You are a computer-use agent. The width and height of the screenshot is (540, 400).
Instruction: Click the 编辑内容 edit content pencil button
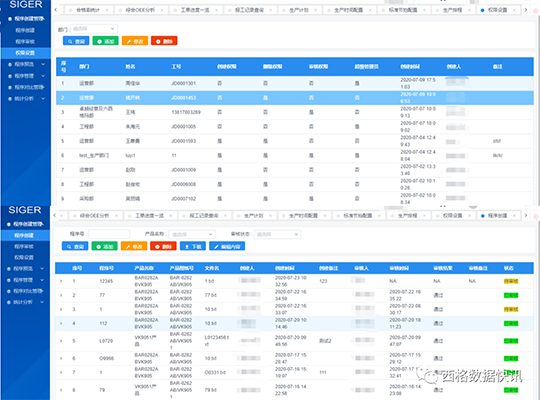point(227,246)
